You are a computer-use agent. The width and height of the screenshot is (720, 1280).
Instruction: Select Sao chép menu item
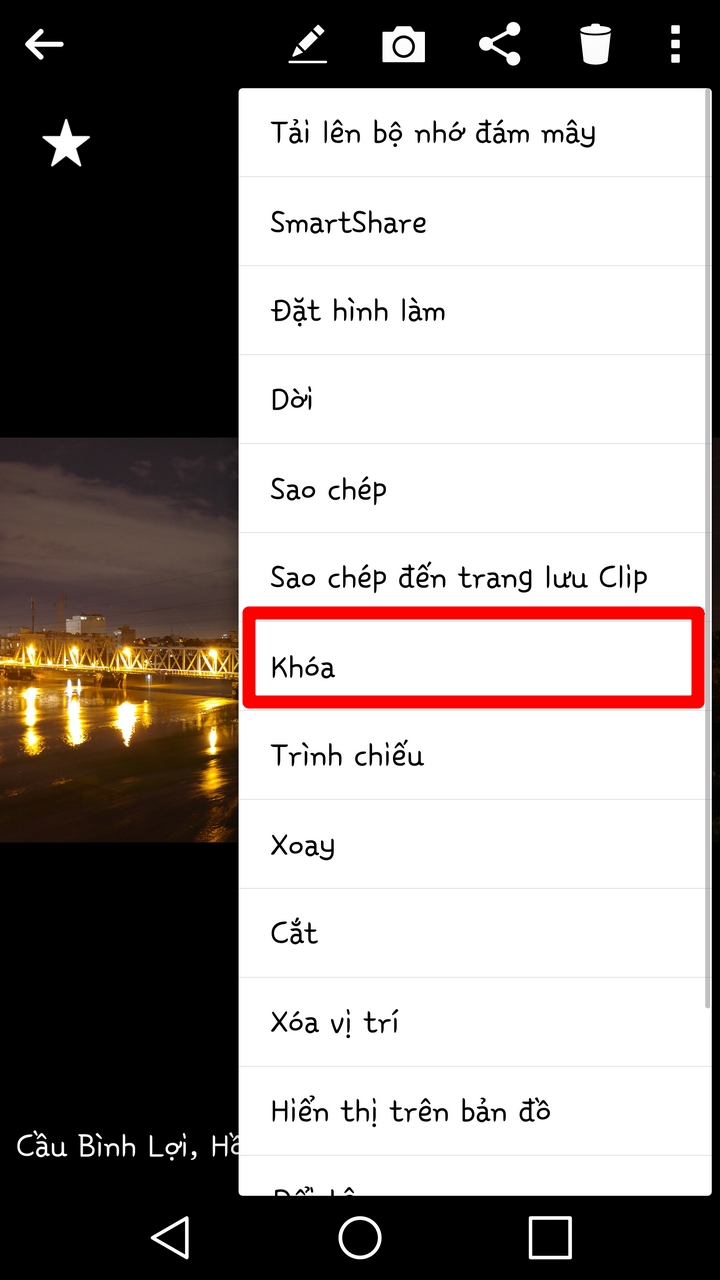(474, 489)
